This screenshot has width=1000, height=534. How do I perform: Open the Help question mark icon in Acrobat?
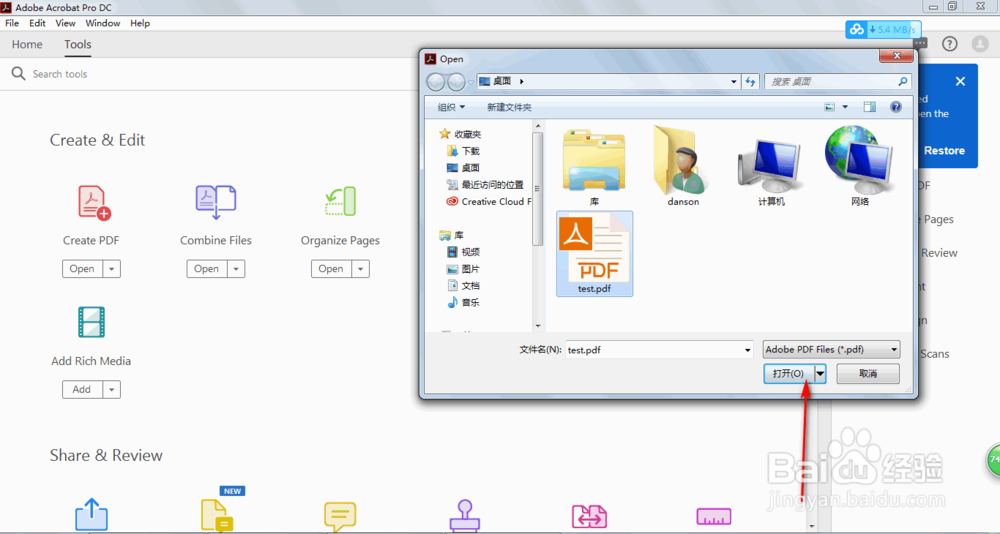tap(950, 44)
